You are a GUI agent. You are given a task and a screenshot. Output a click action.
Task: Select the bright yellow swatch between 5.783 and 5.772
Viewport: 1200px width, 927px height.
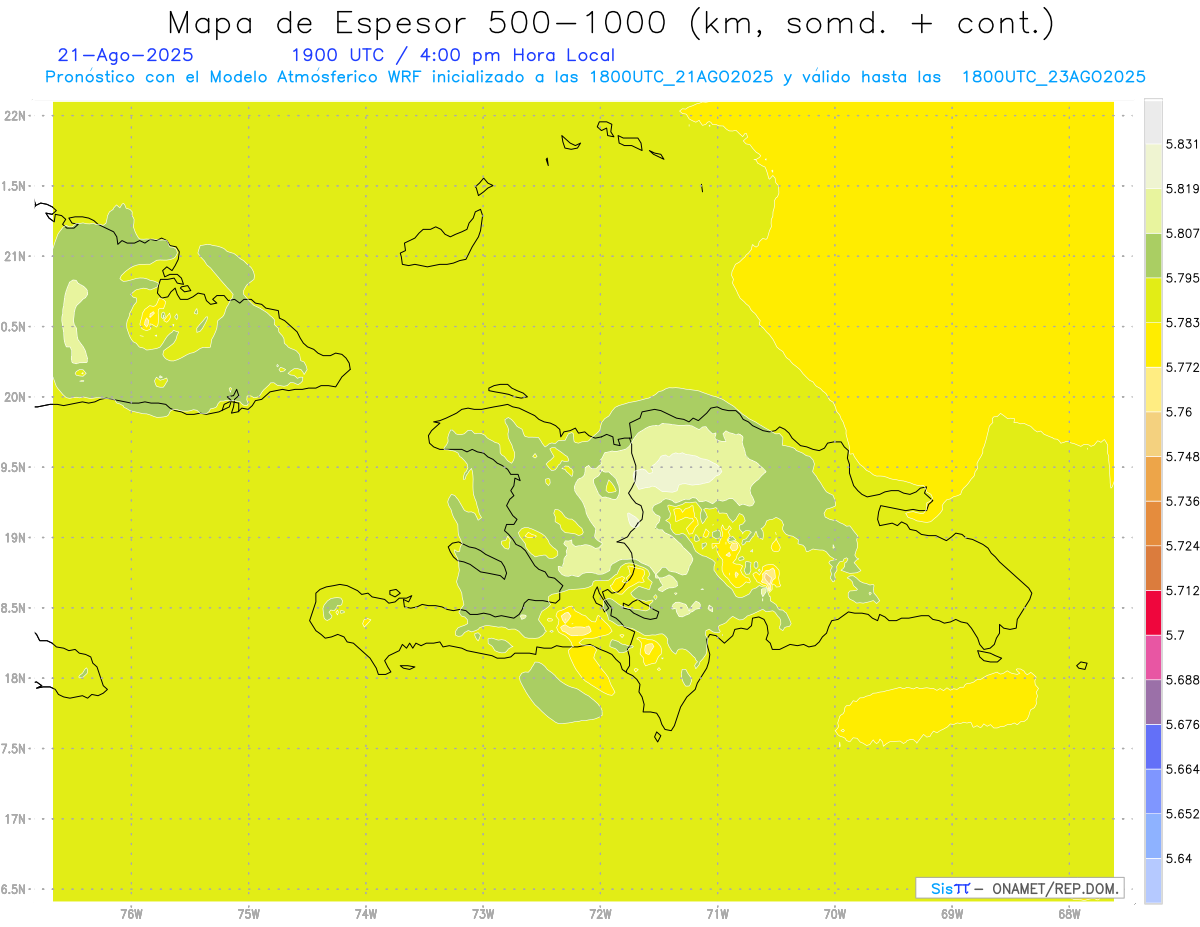point(1153,344)
